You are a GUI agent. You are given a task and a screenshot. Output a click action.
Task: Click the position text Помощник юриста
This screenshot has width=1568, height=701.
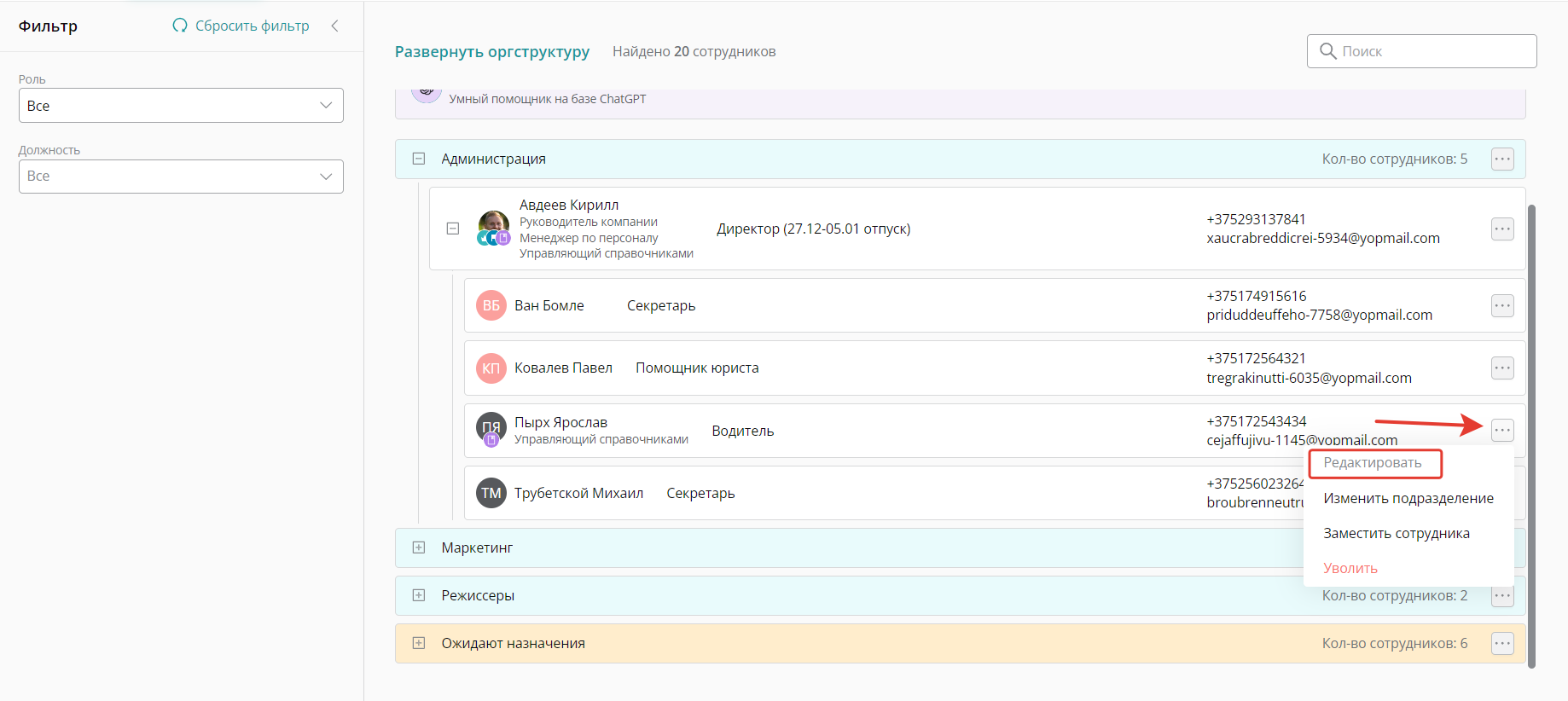coord(697,368)
